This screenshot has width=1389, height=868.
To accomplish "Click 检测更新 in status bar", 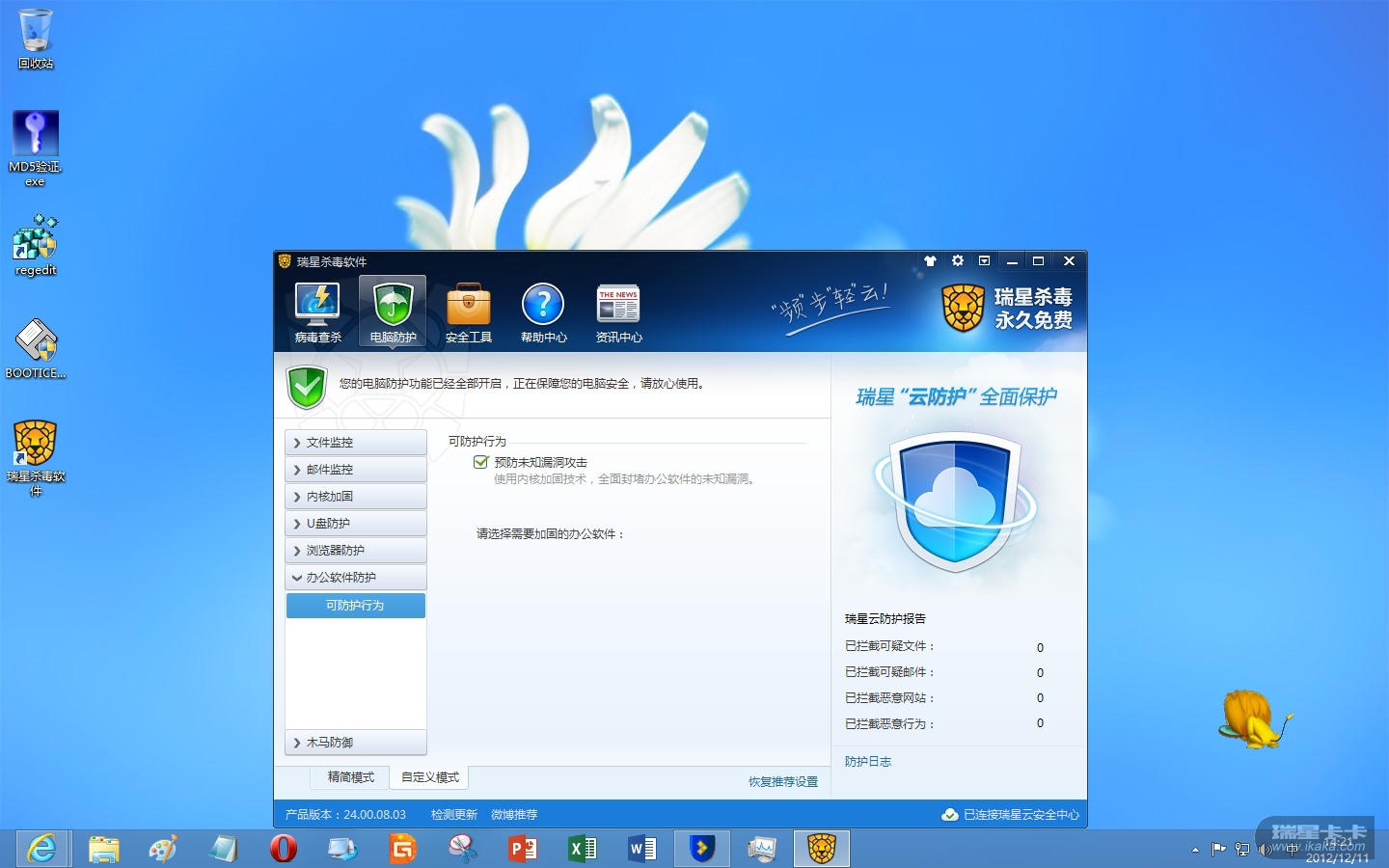I will click(454, 815).
